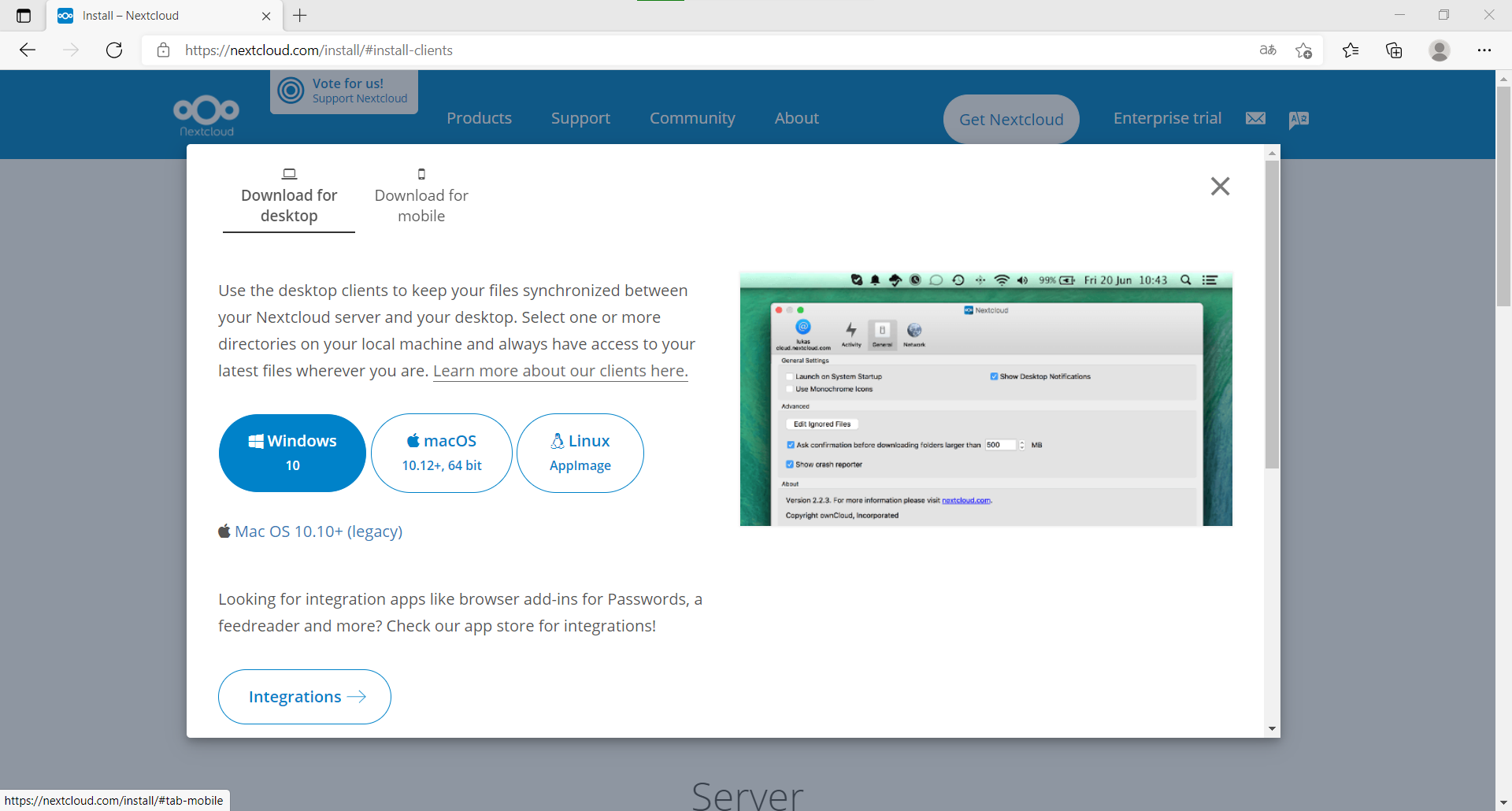This screenshot has width=1512, height=811.
Task: Open the Community menu
Action: pos(692,118)
